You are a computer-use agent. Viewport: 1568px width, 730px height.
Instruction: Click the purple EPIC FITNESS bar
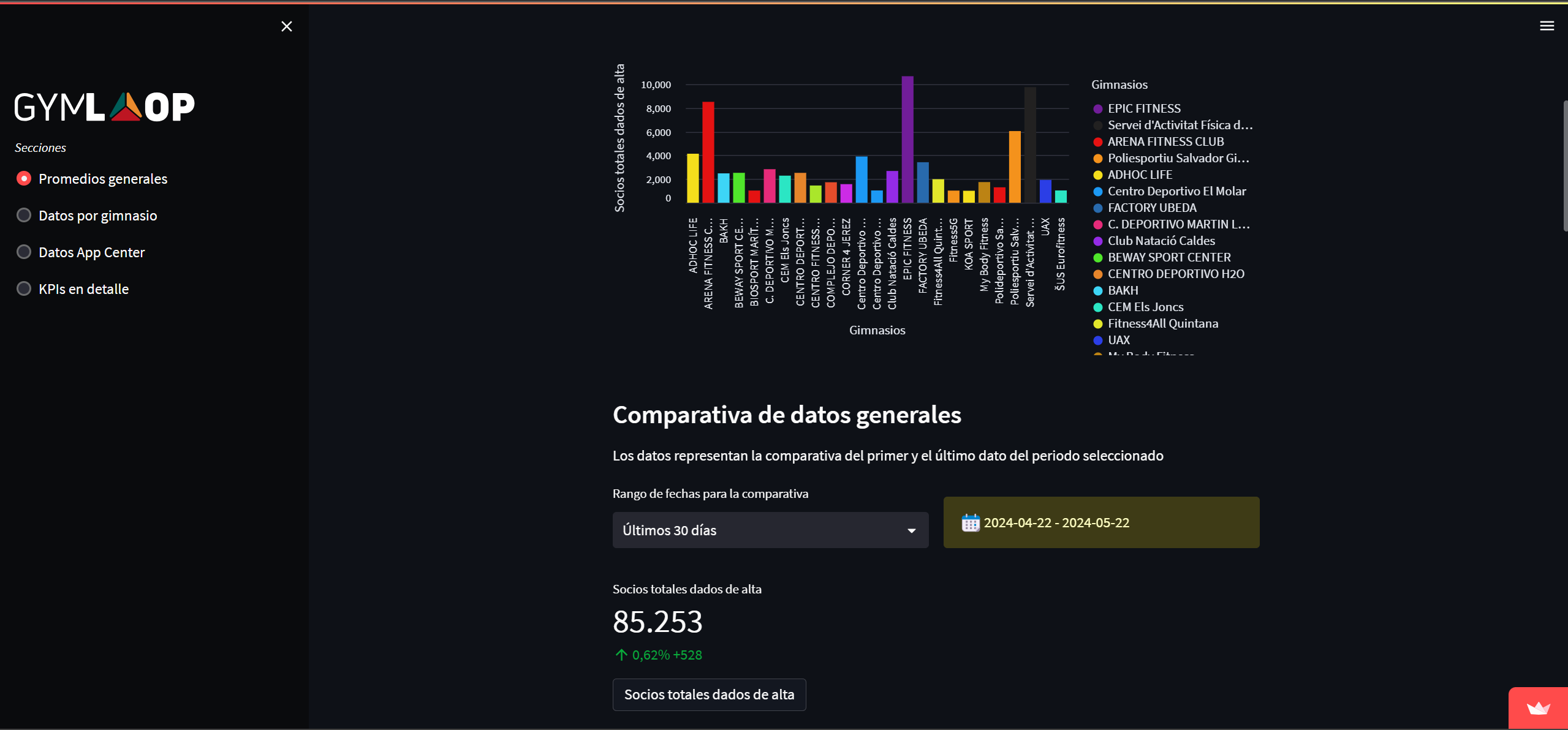907,140
